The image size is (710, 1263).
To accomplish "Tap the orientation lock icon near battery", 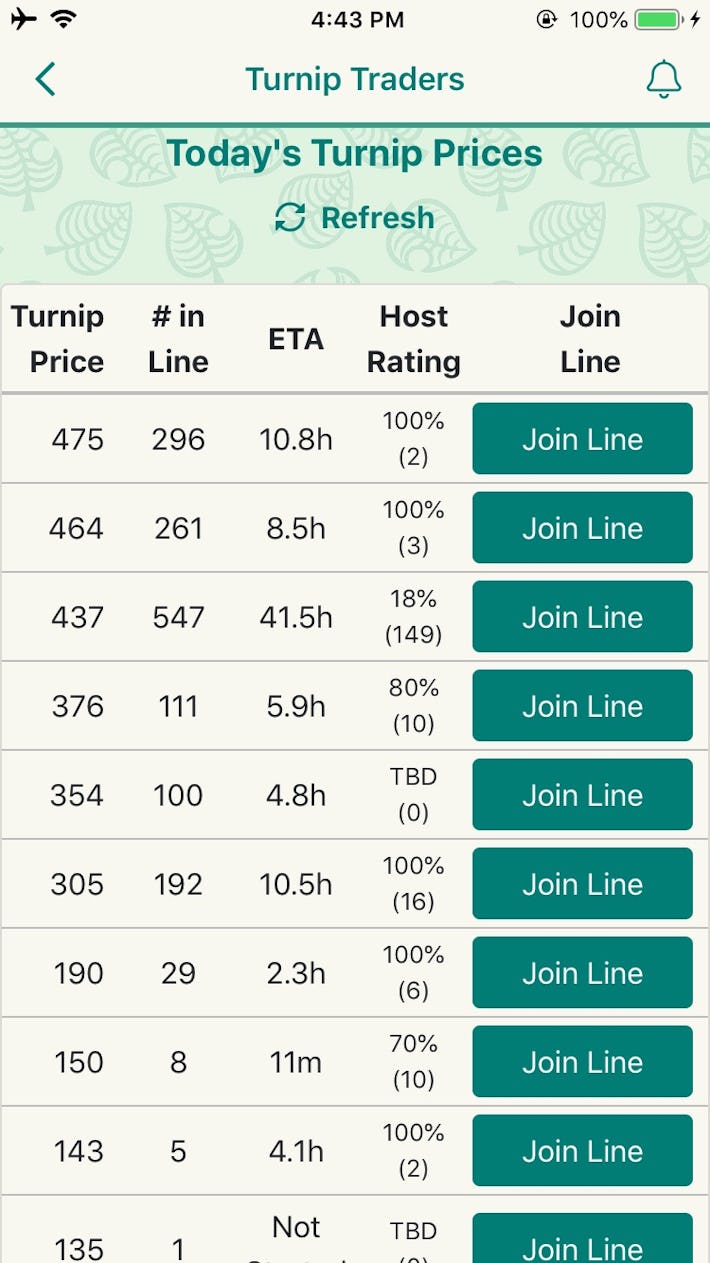I will (x=545, y=18).
